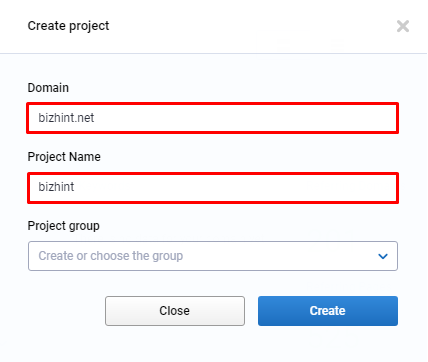Click the Create project dialog title

pos(68,26)
